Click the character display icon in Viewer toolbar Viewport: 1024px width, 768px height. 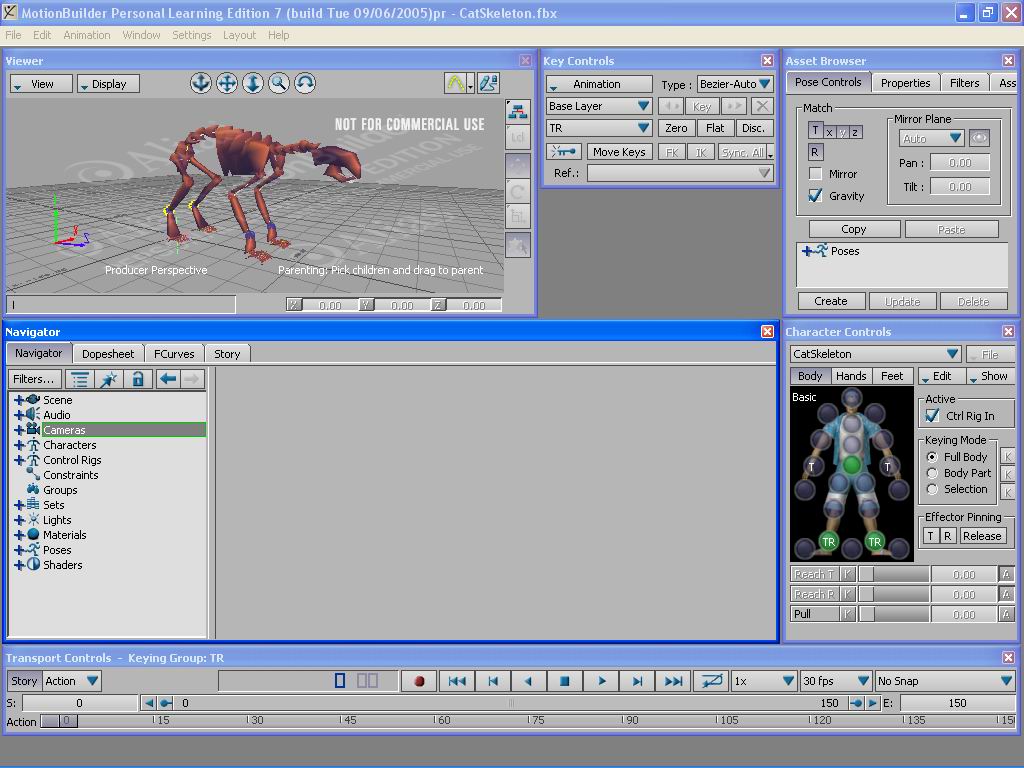pyautogui.click(x=488, y=83)
